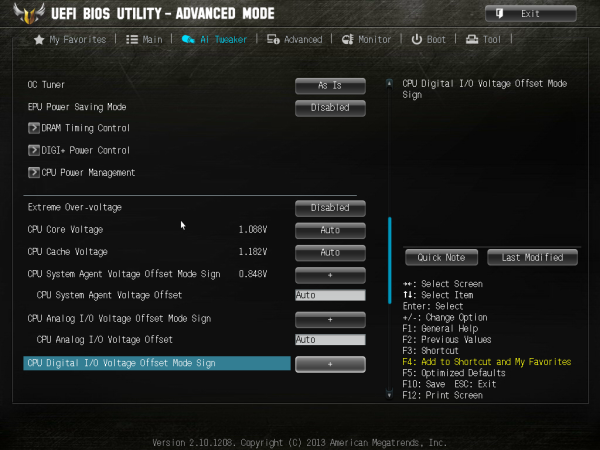Click the Last Modified button

[x=532, y=258]
